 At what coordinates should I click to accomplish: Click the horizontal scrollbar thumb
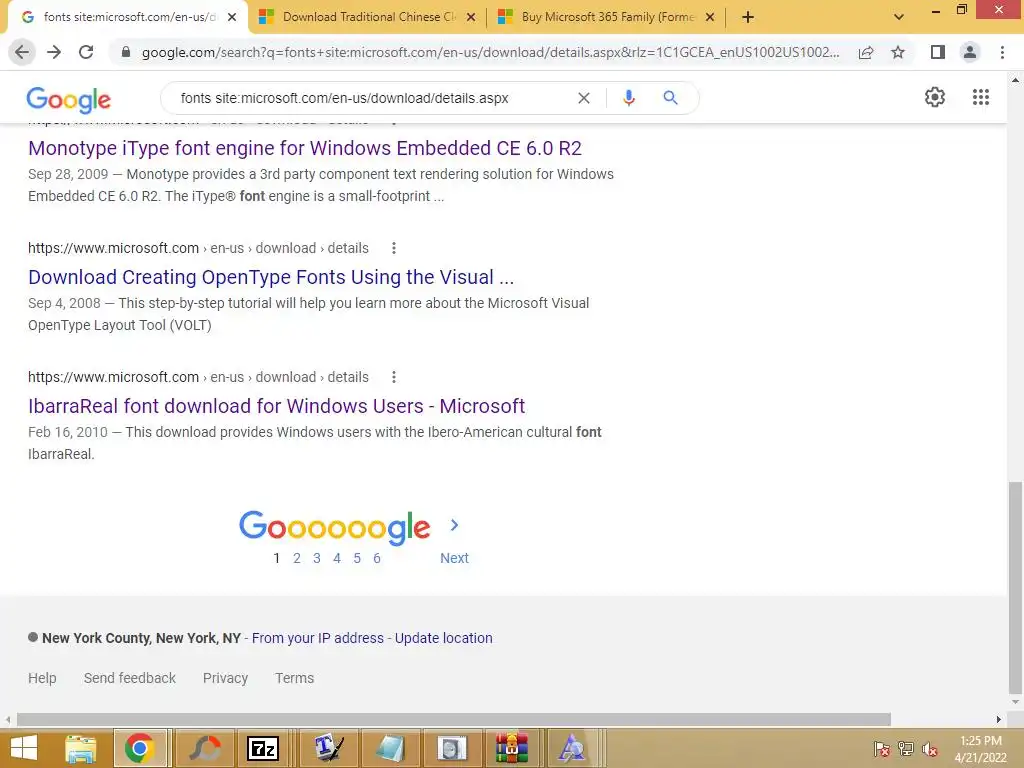click(x=454, y=720)
